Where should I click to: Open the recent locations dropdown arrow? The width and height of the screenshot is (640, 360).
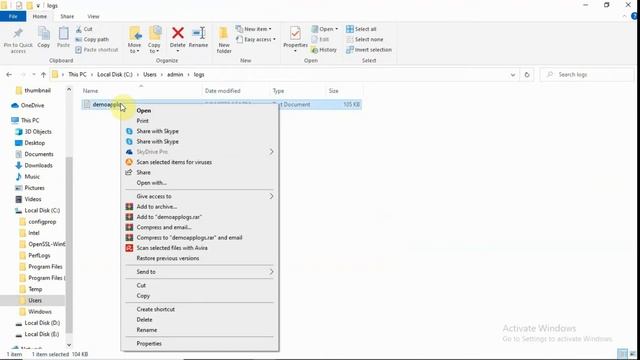pyautogui.click(x=34, y=75)
